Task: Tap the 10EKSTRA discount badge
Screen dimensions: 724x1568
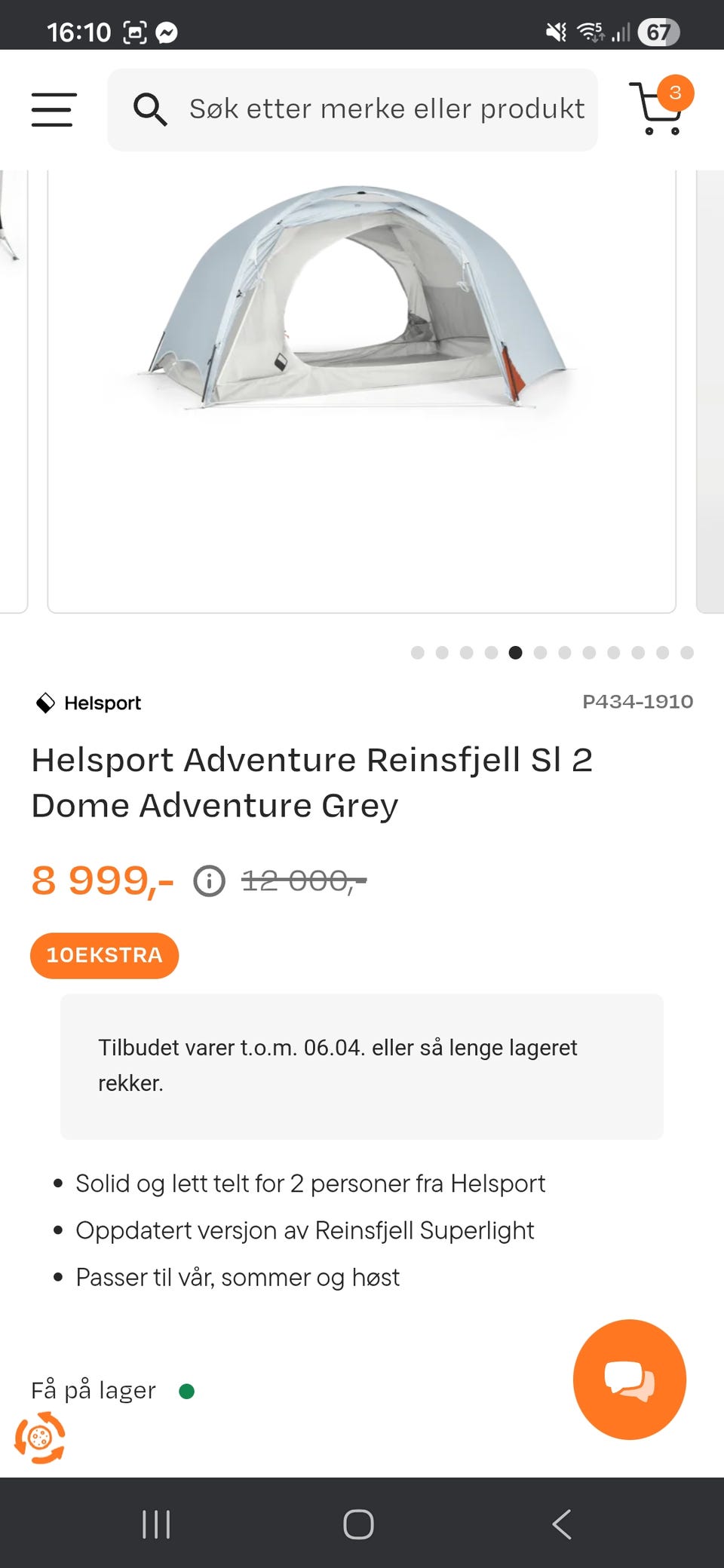Action: (104, 955)
